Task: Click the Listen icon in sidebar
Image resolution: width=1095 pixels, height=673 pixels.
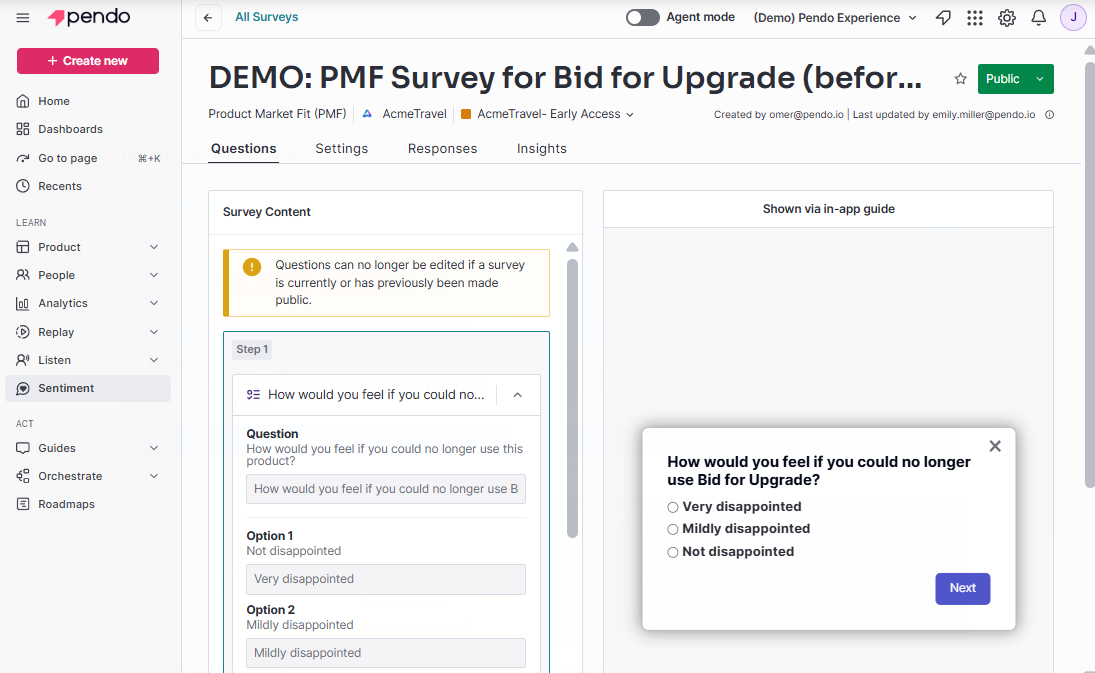Action: pyautogui.click(x=23, y=360)
